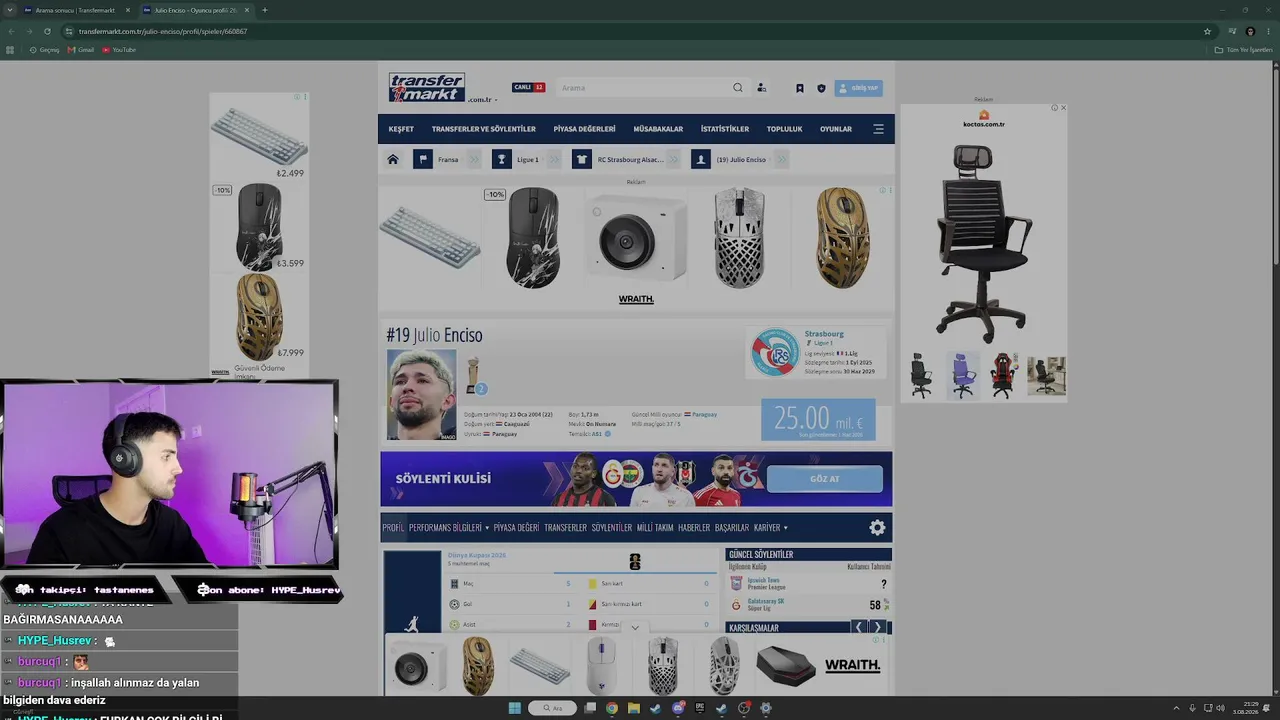
Task: Open the Müsabakalar menu
Action: pyautogui.click(x=658, y=129)
